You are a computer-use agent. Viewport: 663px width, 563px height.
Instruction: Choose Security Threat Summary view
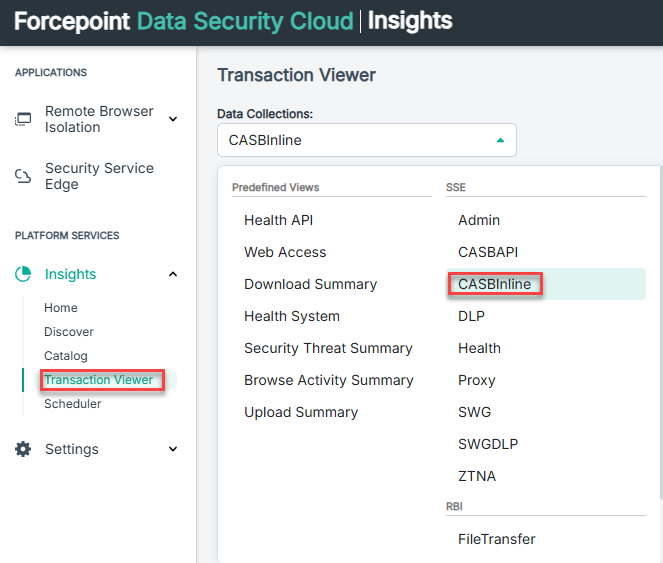pos(328,348)
